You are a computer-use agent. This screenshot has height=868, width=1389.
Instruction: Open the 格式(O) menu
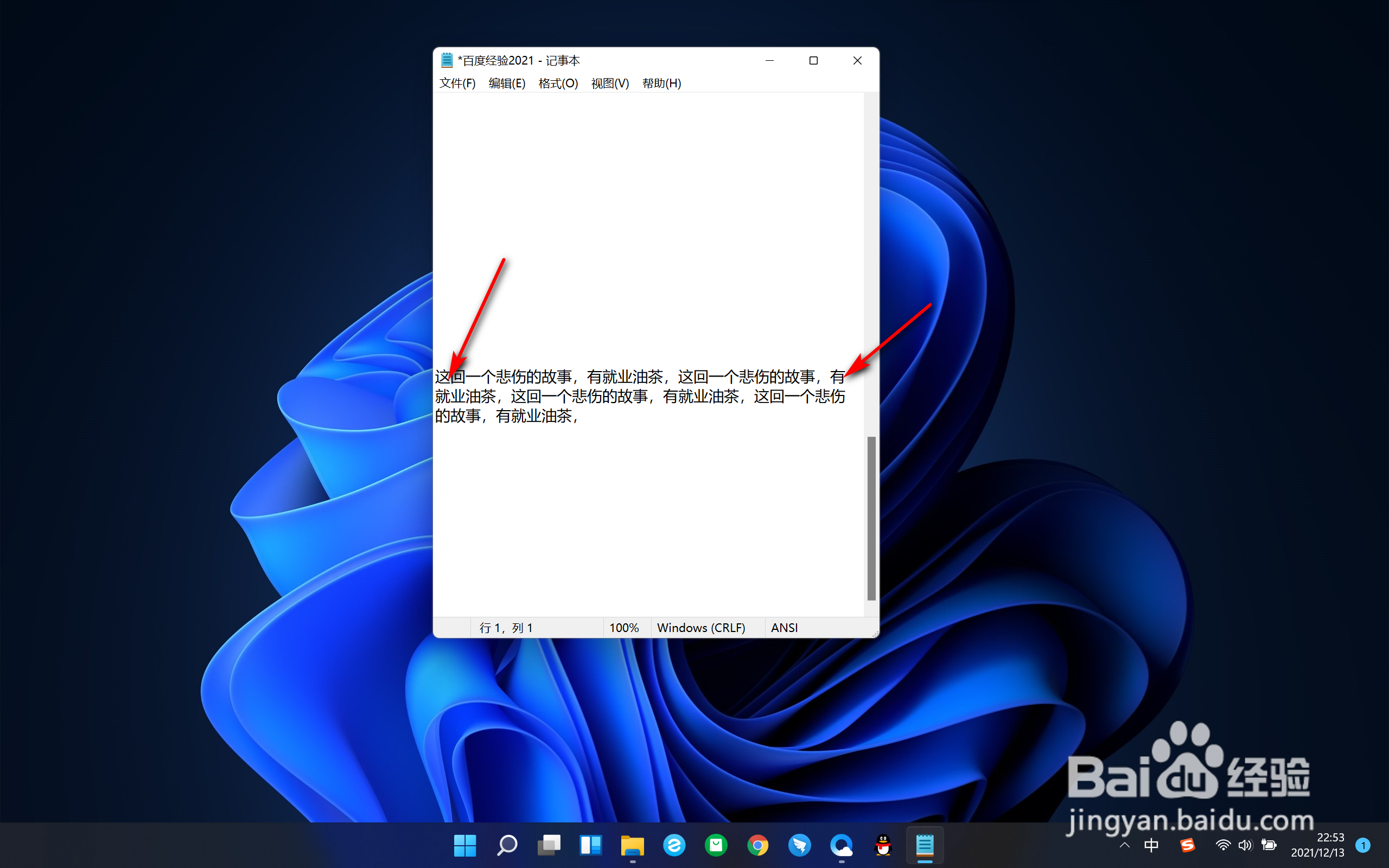point(557,83)
